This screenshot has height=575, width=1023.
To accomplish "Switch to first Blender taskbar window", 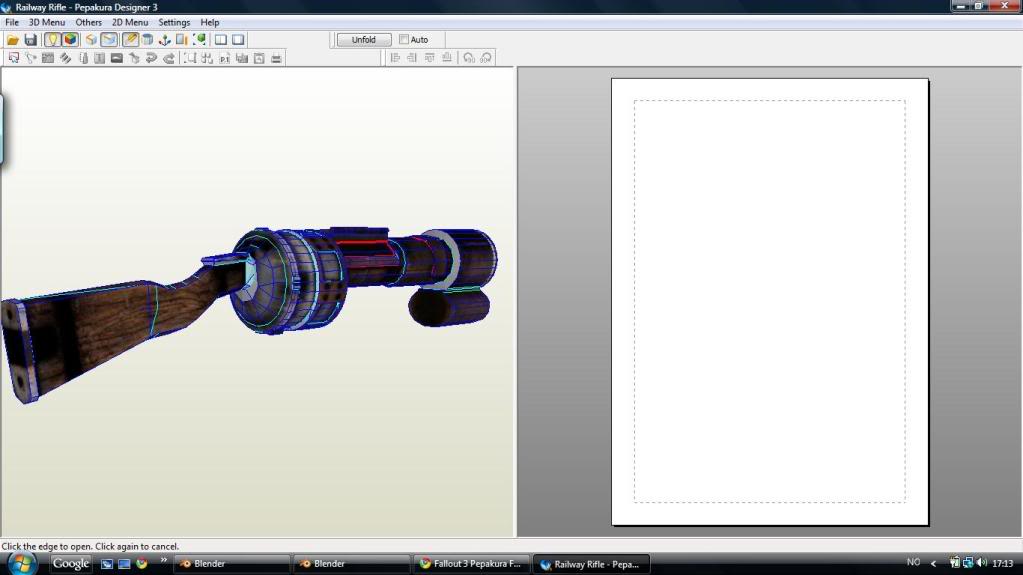I will pos(232,563).
